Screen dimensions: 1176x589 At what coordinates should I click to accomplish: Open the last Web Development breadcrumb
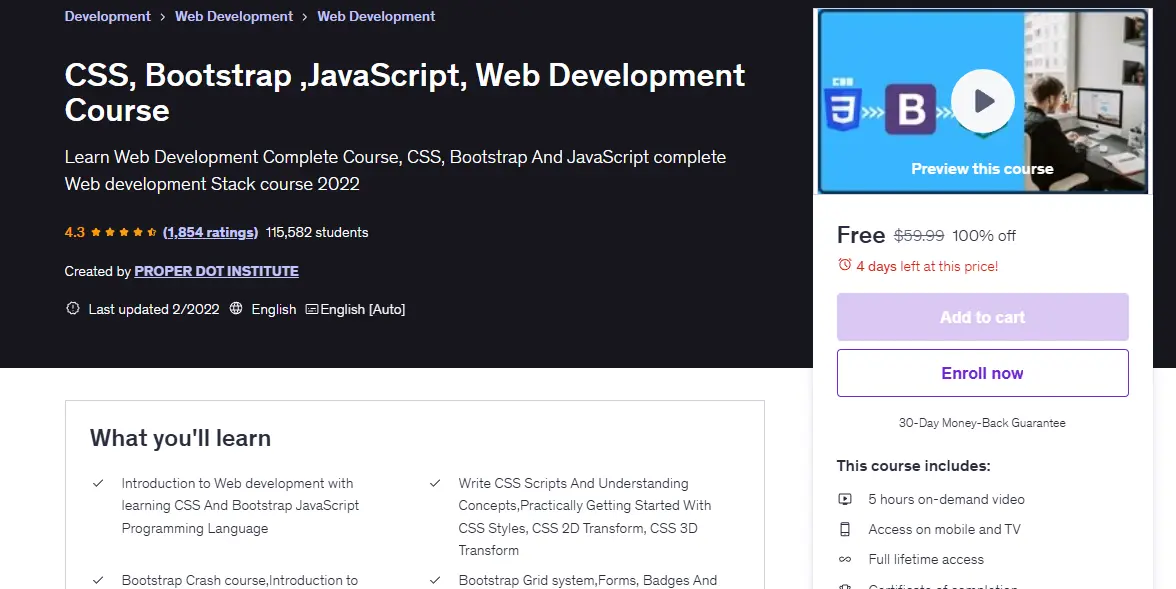tap(376, 16)
